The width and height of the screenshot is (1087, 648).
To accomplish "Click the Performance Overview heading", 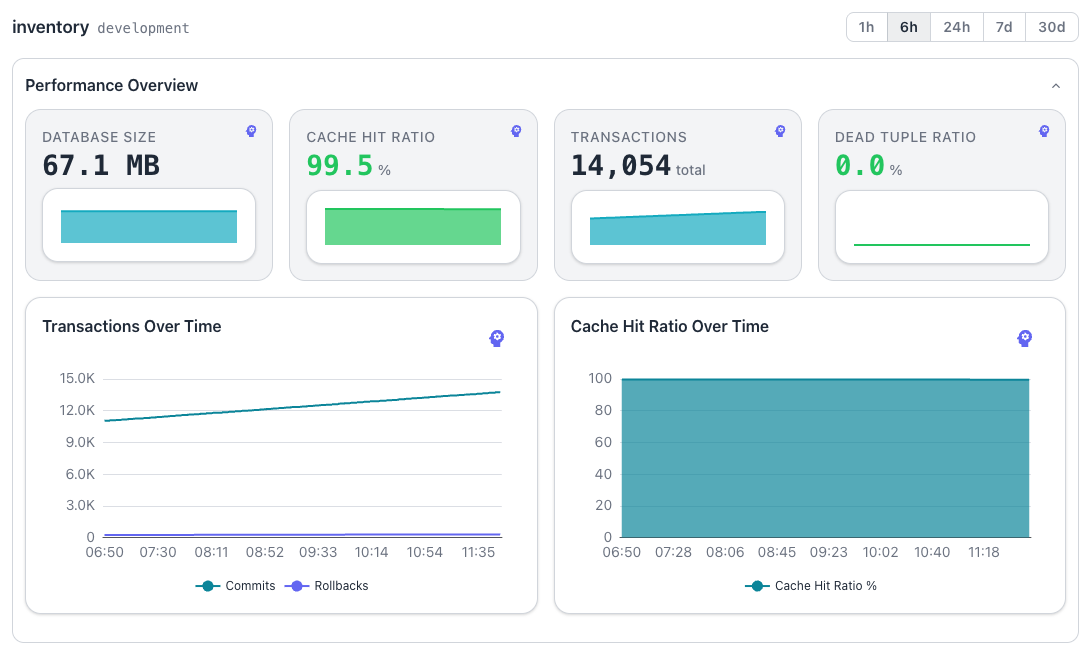I will (x=112, y=85).
